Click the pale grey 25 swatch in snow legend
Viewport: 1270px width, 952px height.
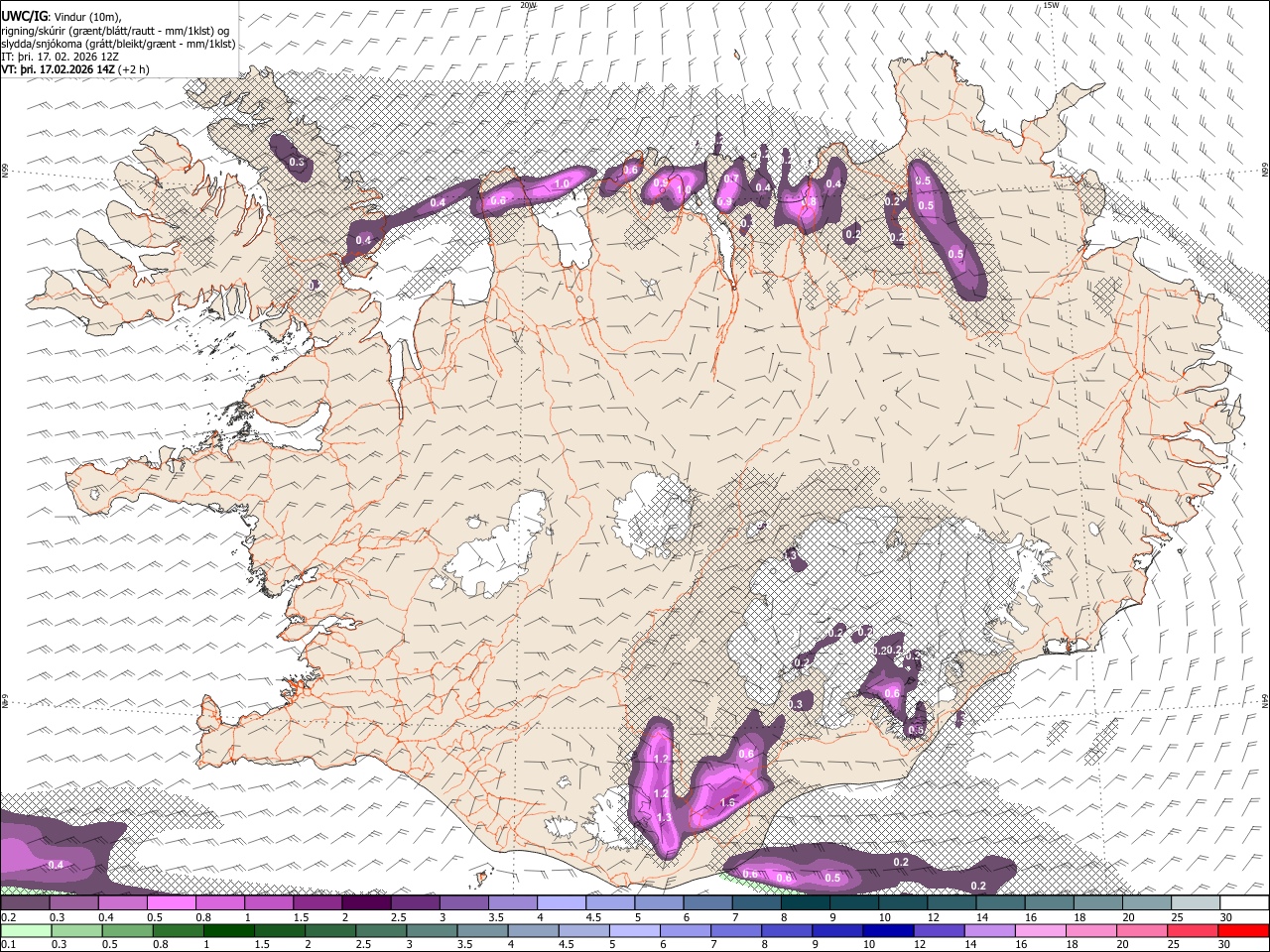(1197, 903)
